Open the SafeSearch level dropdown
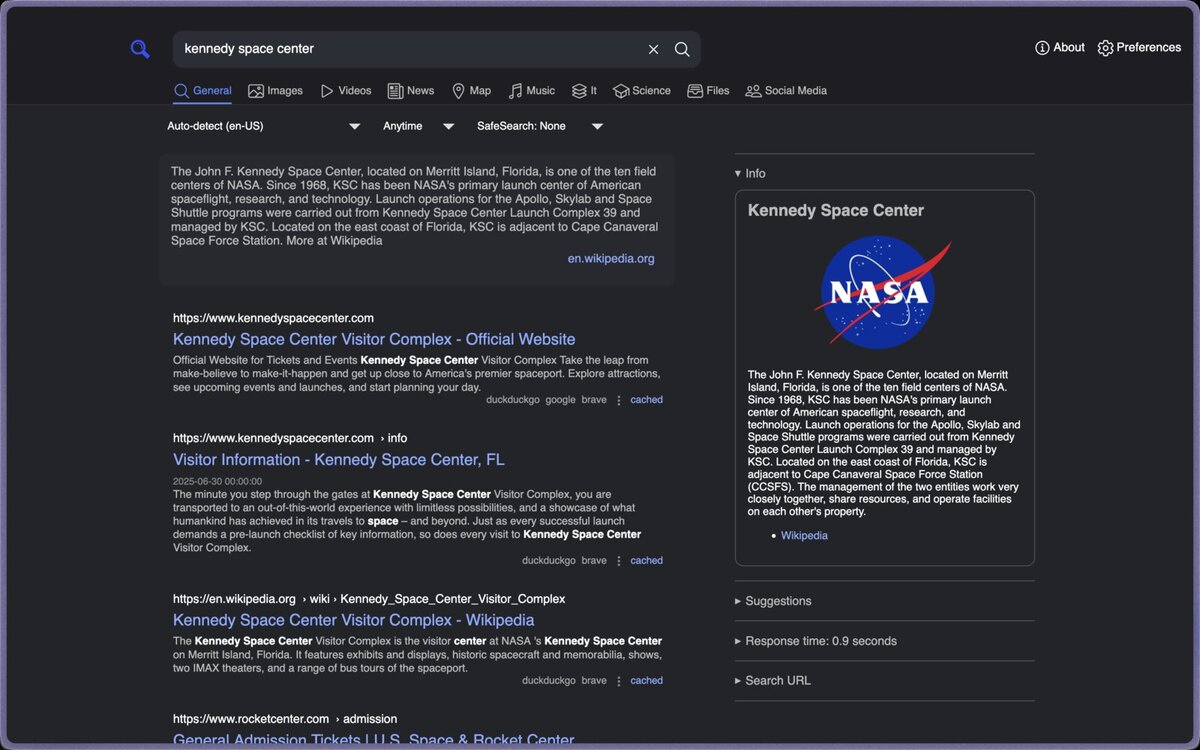The width and height of the screenshot is (1200, 750). (x=540, y=126)
